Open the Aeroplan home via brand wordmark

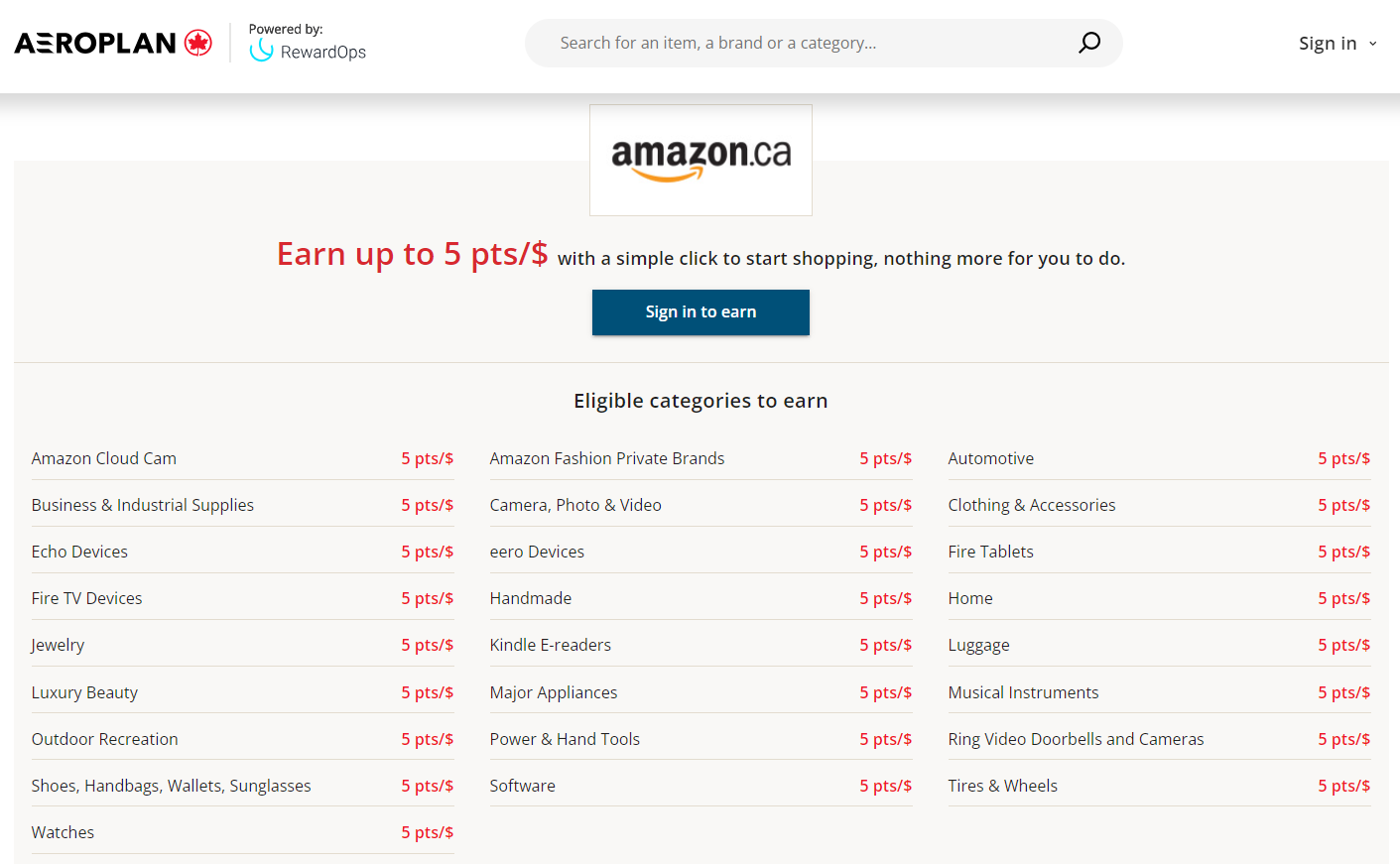(94, 42)
